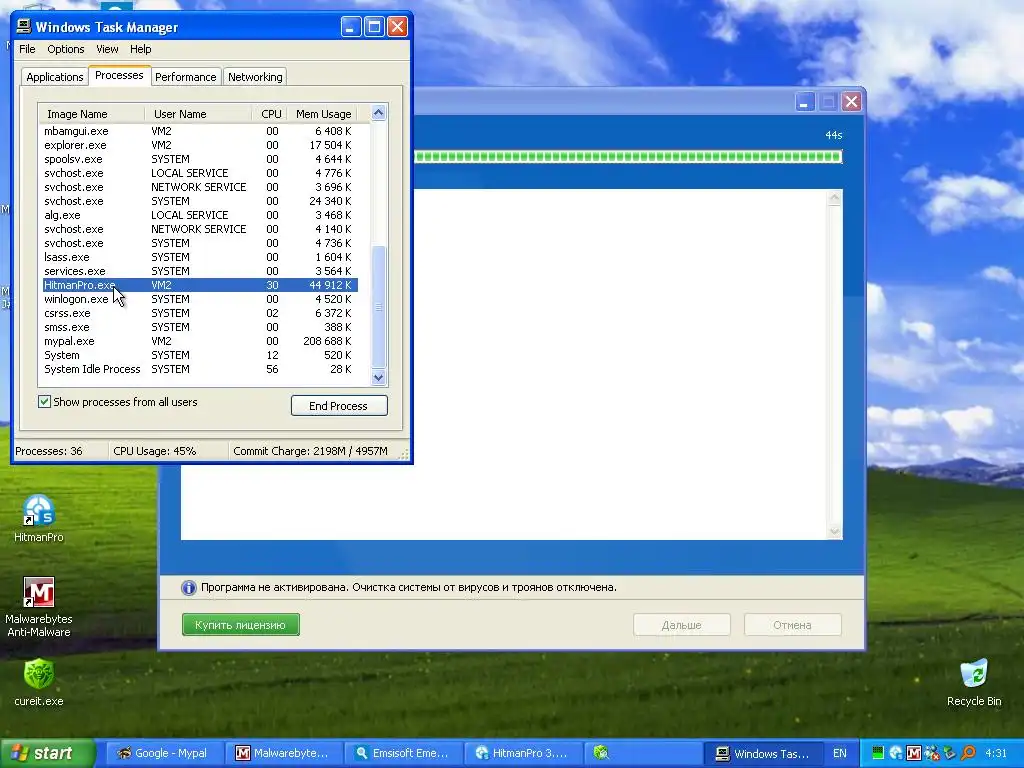Select the Processes tab
1024x768 pixels.
tap(119, 75)
